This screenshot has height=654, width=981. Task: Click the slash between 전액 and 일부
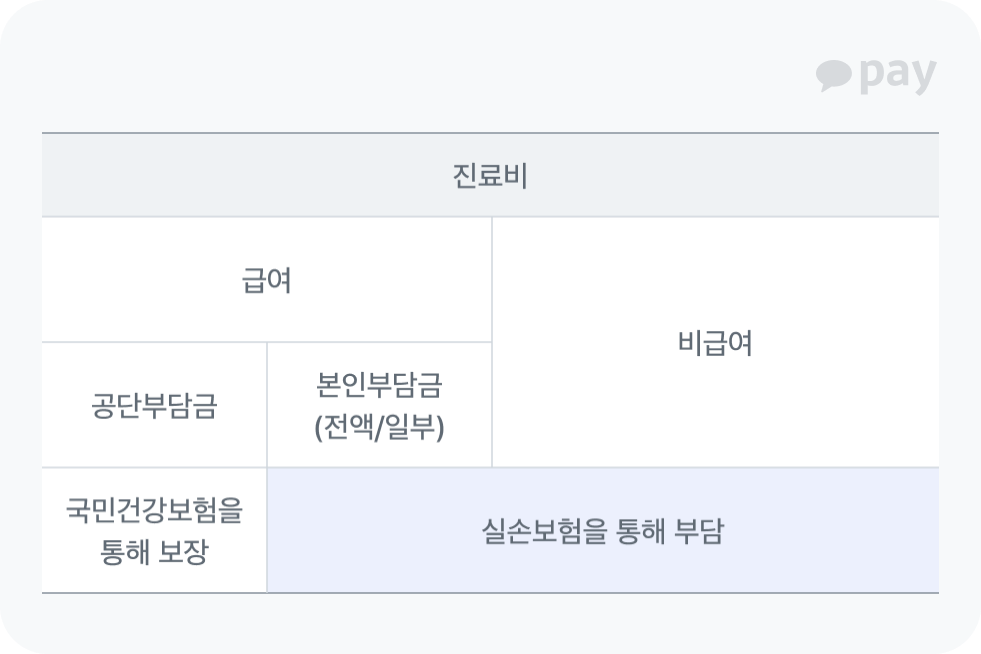tap(380, 428)
